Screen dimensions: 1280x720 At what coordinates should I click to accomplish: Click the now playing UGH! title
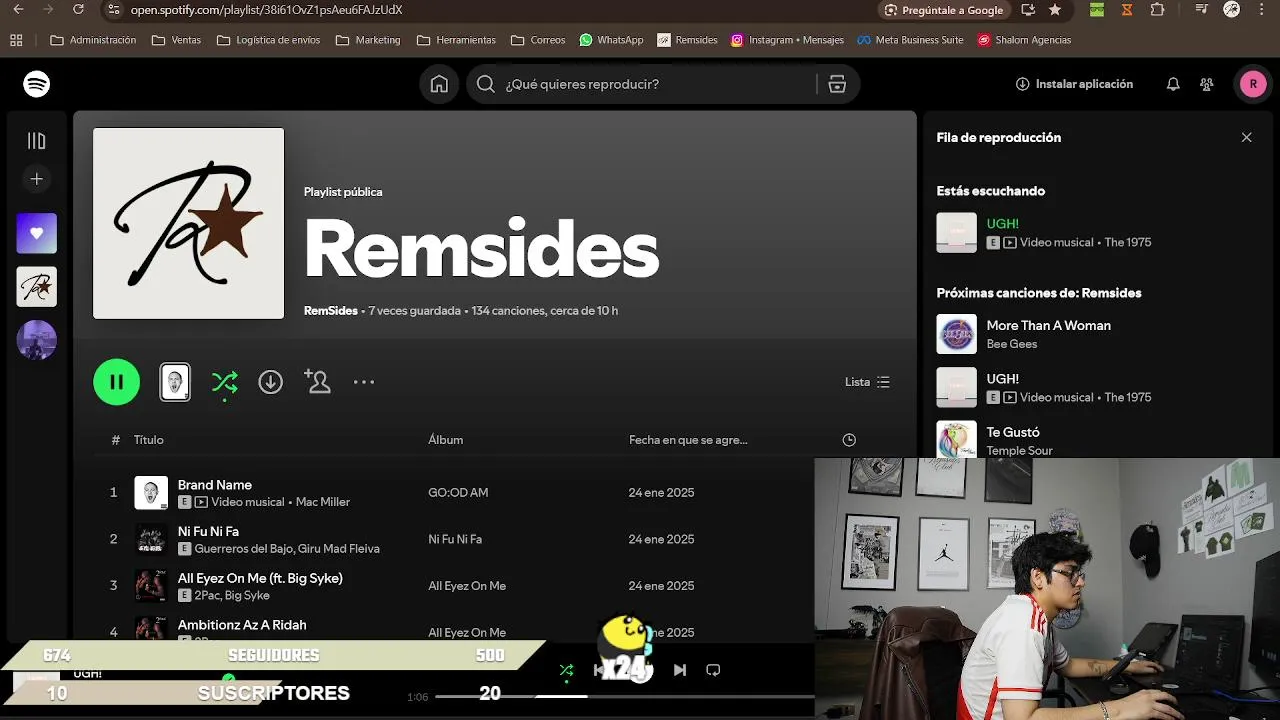[1003, 224]
